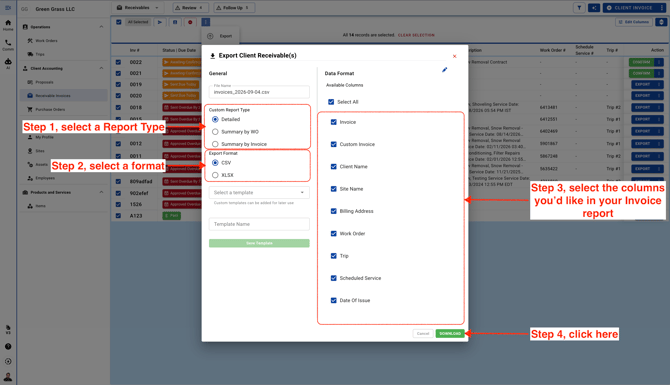Viewport: 670px width, 385px height.
Task: Close the Export Client Receivable(s) dialog
Action: [x=455, y=56]
